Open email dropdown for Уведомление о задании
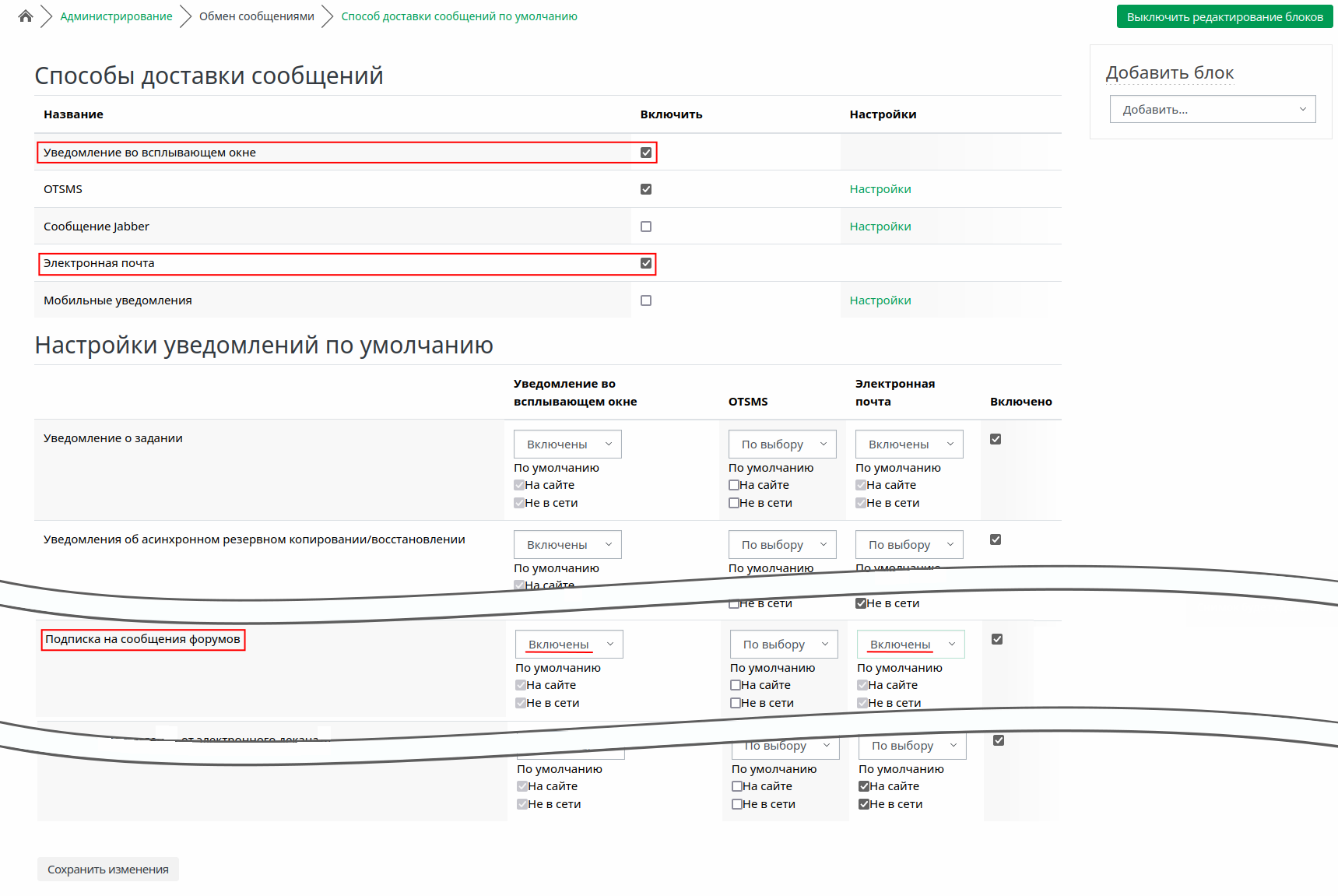The width and height of the screenshot is (1338, 896). pyautogui.click(x=909, y=444)
